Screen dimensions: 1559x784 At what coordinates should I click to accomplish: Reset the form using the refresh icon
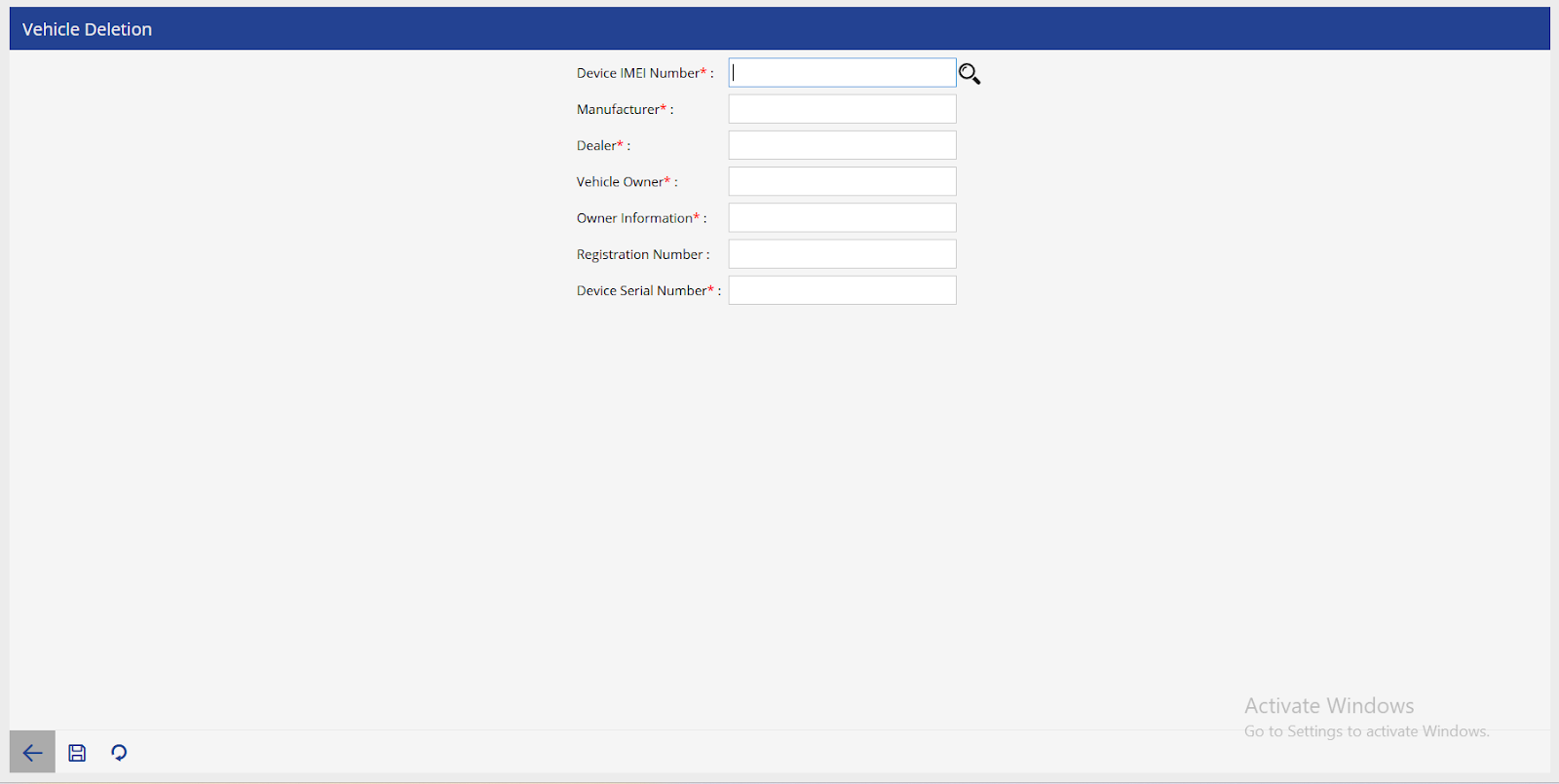pos(119,753)
